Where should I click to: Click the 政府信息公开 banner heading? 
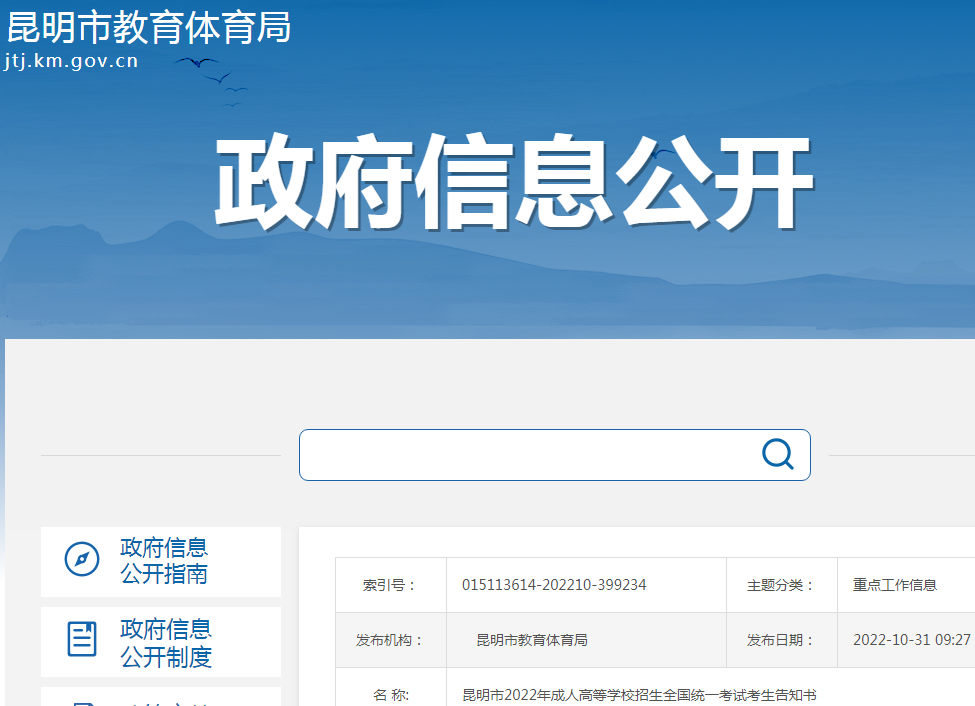(514, 182)
